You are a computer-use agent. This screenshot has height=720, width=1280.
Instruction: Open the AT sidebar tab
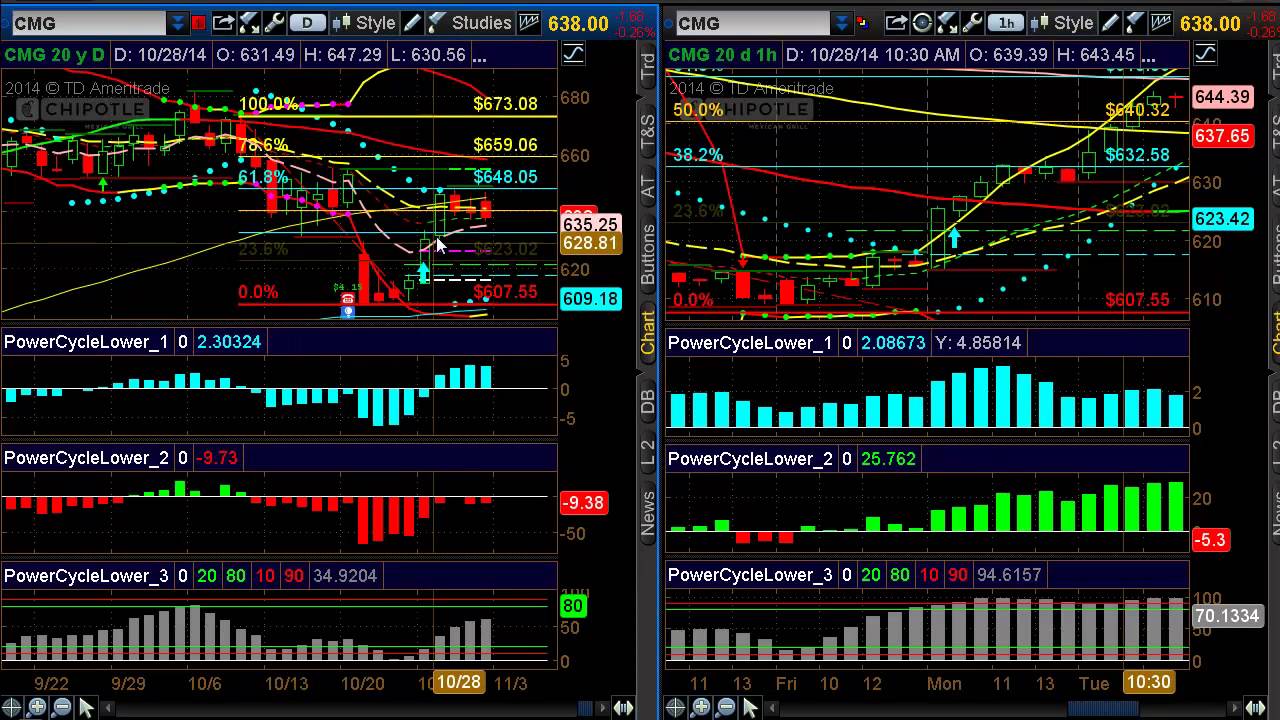pos(648,186)
